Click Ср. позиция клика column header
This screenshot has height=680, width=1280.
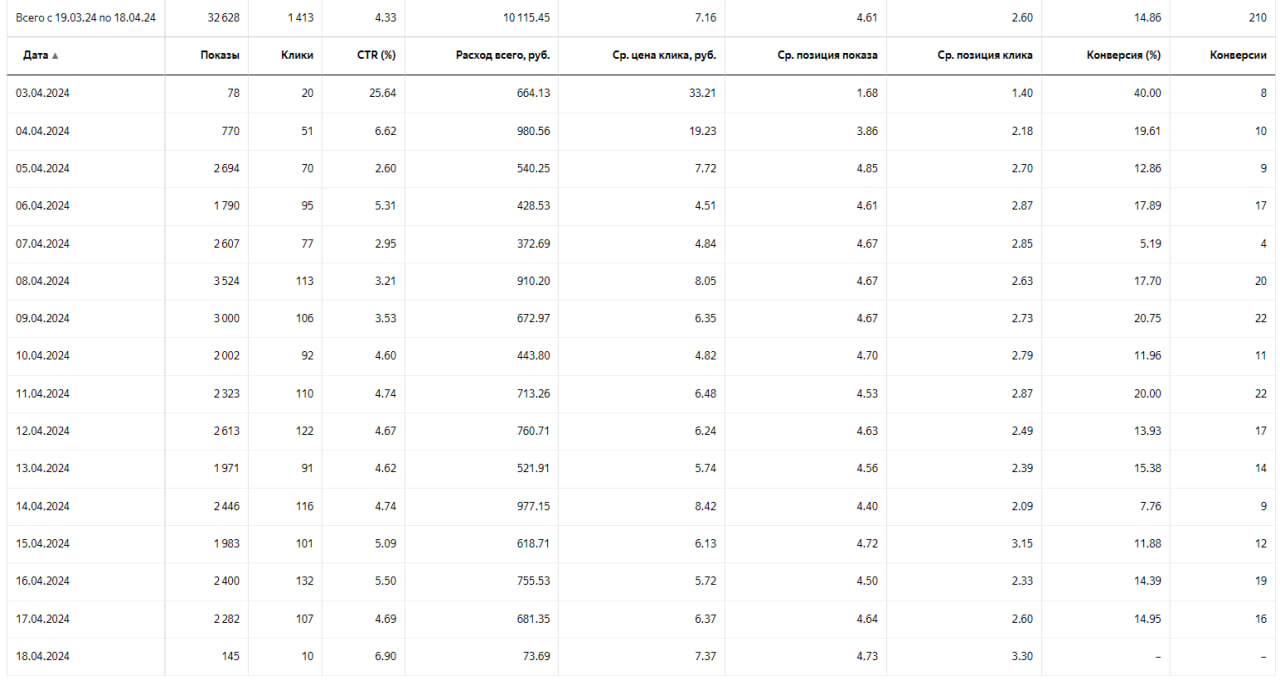tap(985, 55)
